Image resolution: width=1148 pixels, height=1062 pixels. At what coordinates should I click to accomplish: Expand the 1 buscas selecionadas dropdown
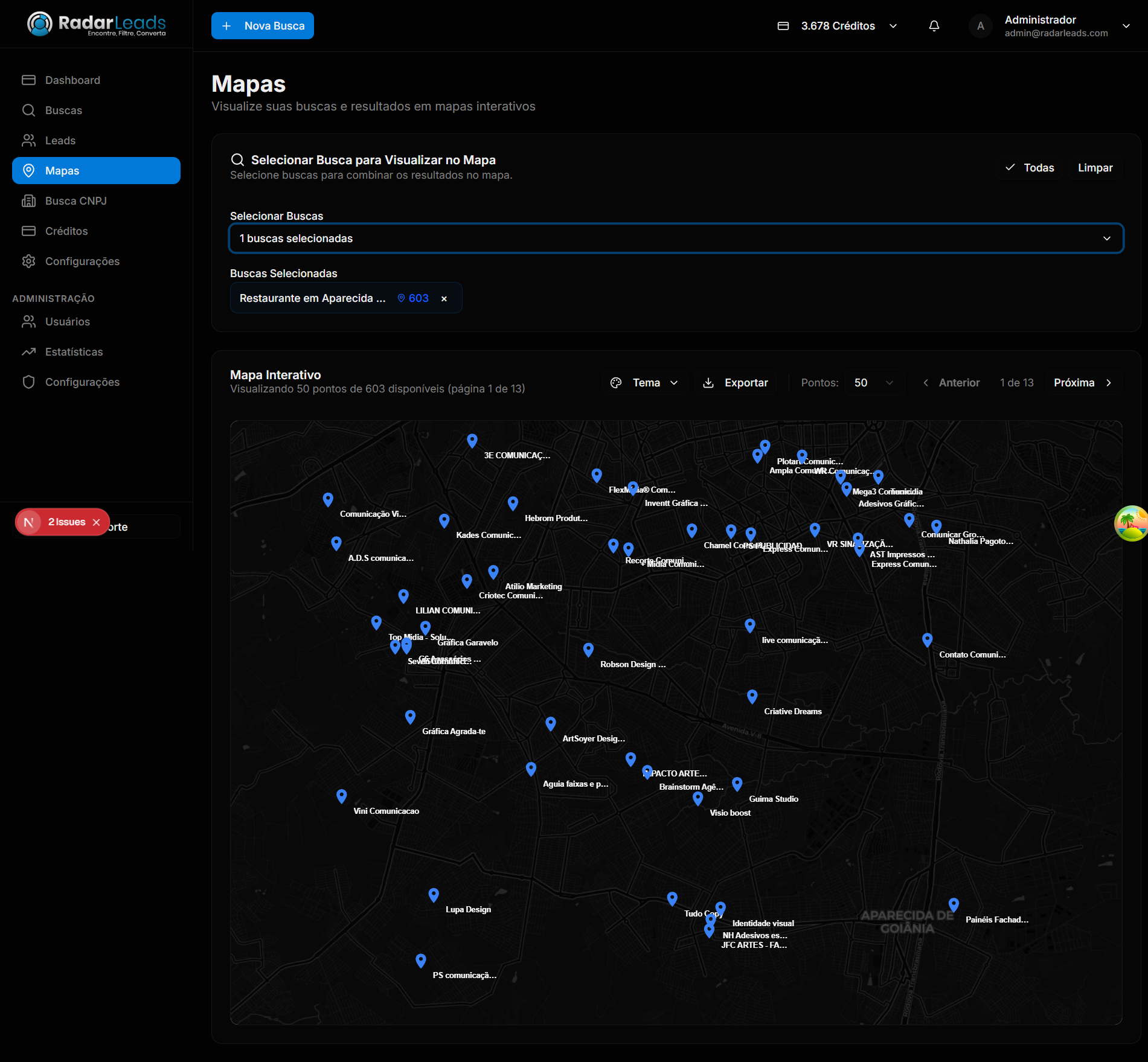click(x=676, y=238)
